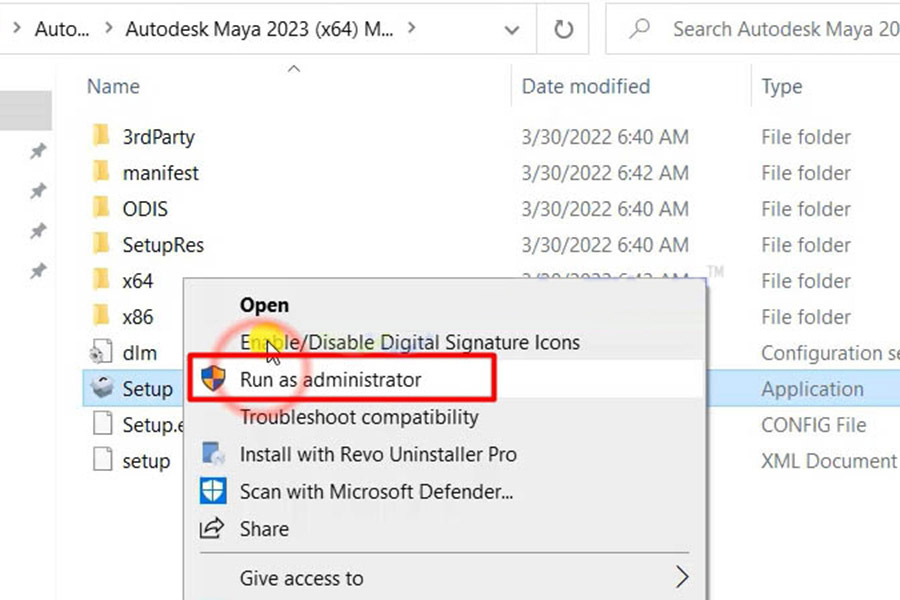The width and height of the screenshot is (900, 600).
Task: Click Scan with Microsoft Defender
Action: 376,491
